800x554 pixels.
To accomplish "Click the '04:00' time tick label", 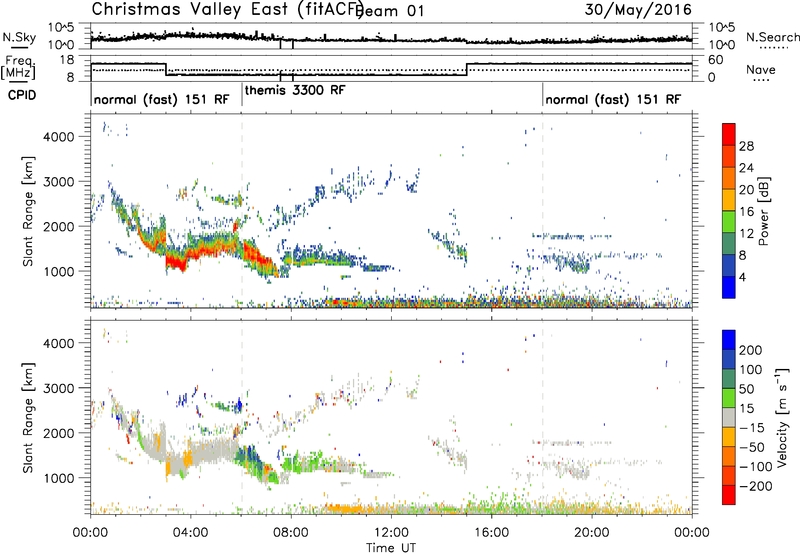I will tap(190, 533).
